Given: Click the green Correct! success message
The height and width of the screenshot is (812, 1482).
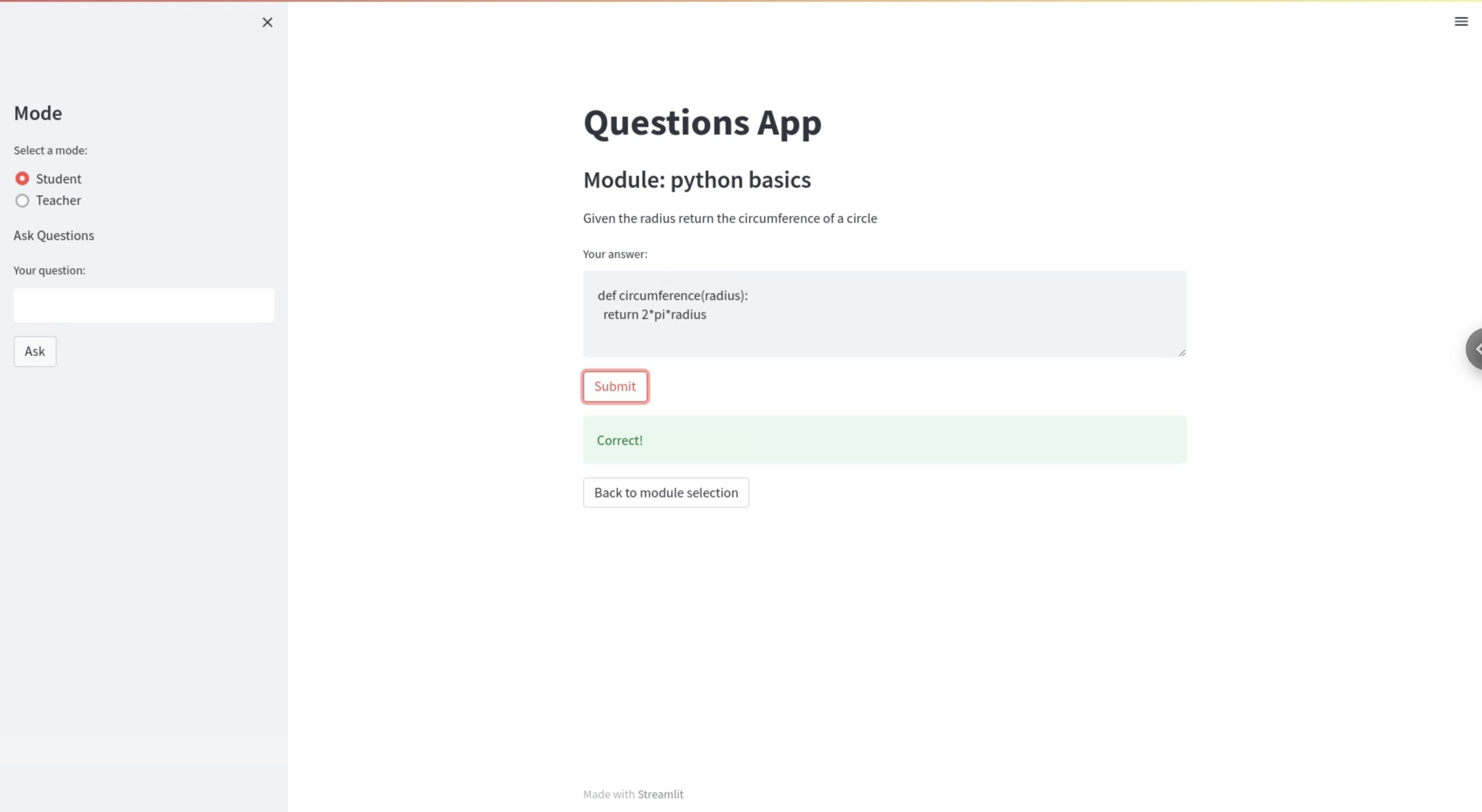Looking at the screenshot, I should [884, 440].
